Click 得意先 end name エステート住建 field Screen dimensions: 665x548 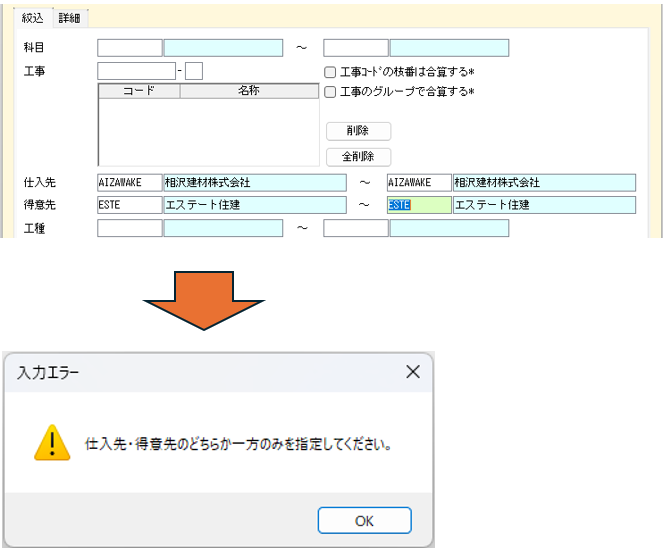[x=545, y=205]
